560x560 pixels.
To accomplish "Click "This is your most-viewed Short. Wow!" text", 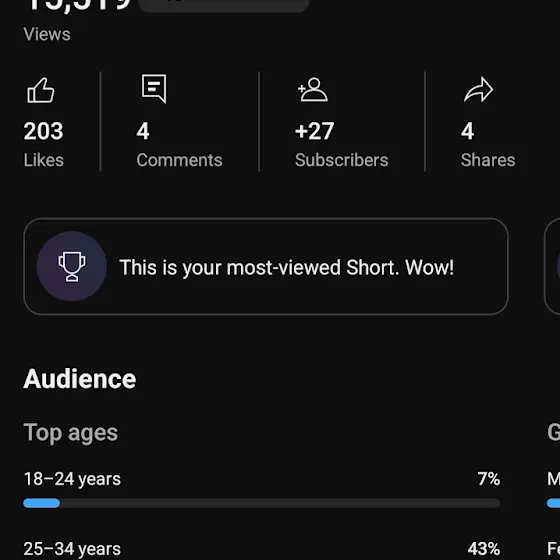I will 286,268.
